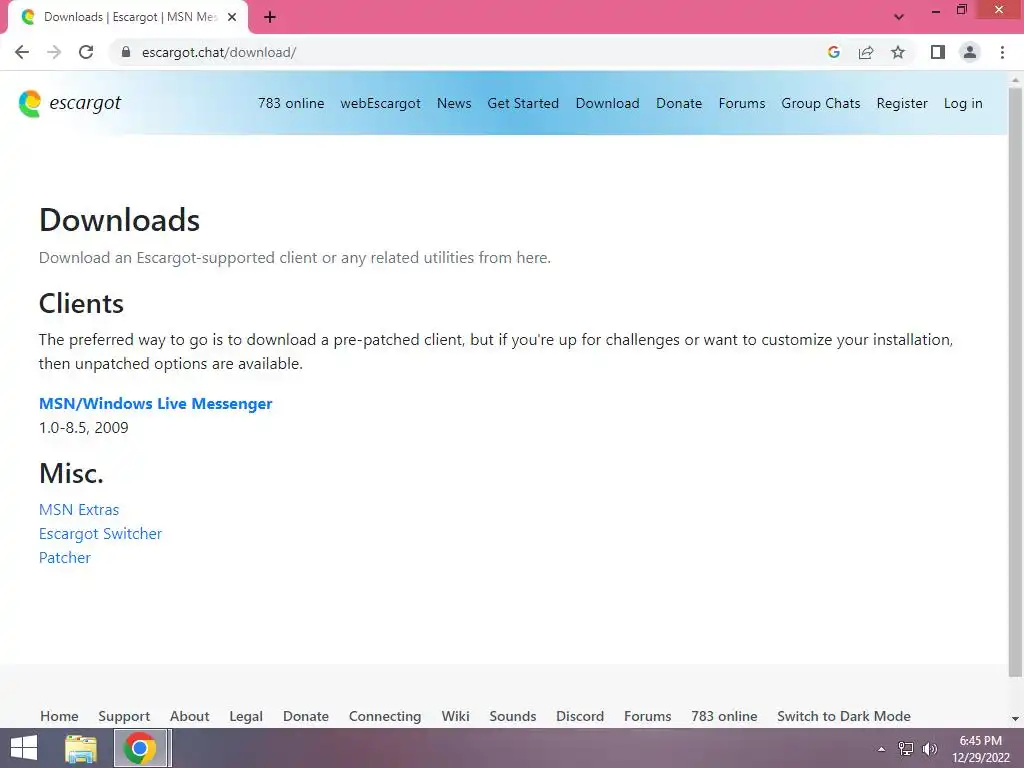
Task: Click Log in in the navigation bar
Action: (x=963, y=103)
